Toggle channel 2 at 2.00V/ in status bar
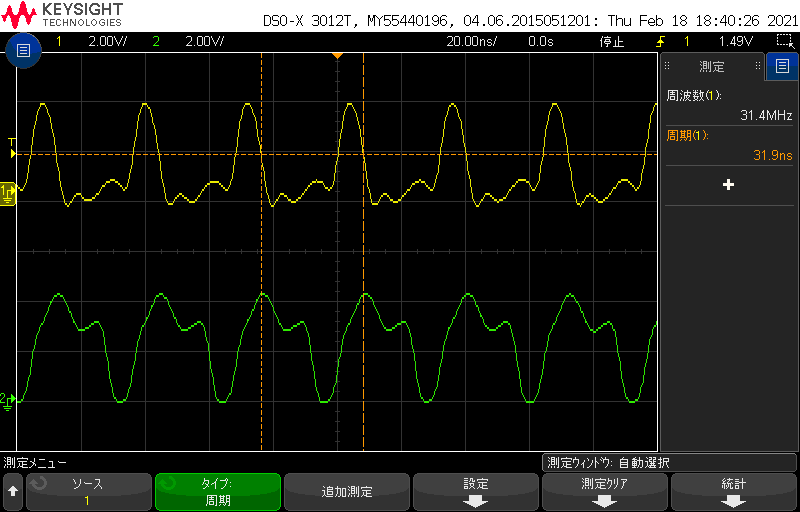This screenshot has width=800, height=512. pyautogui.click(x=190, y=41)
